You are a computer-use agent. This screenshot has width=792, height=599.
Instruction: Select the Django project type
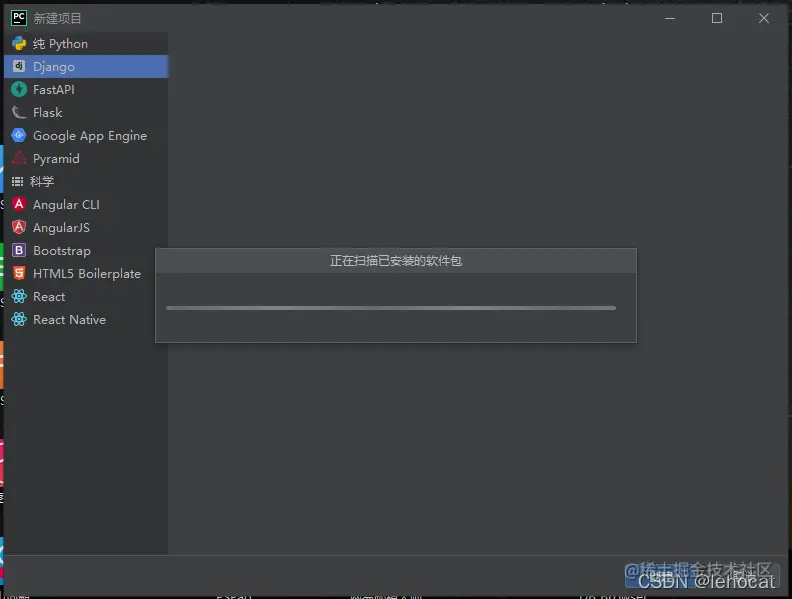(x=86, y=66)
